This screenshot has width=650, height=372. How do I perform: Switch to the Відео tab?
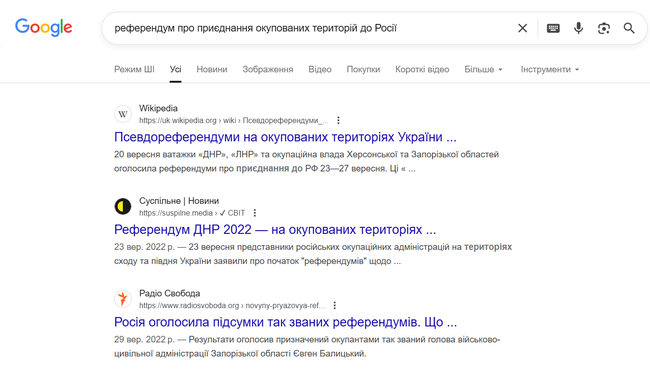pyautogui.click(x=320, y=69)
